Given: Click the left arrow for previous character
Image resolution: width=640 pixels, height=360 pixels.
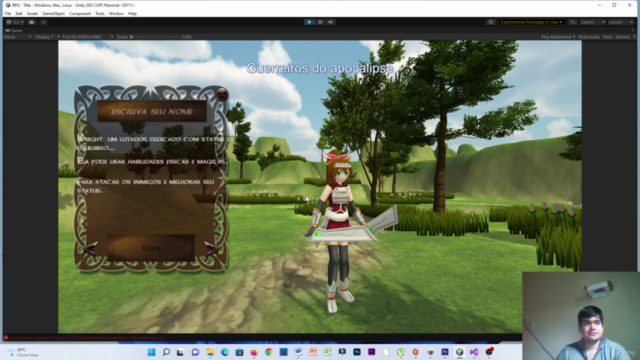Looking at the screenshot, I should [91, 248].
